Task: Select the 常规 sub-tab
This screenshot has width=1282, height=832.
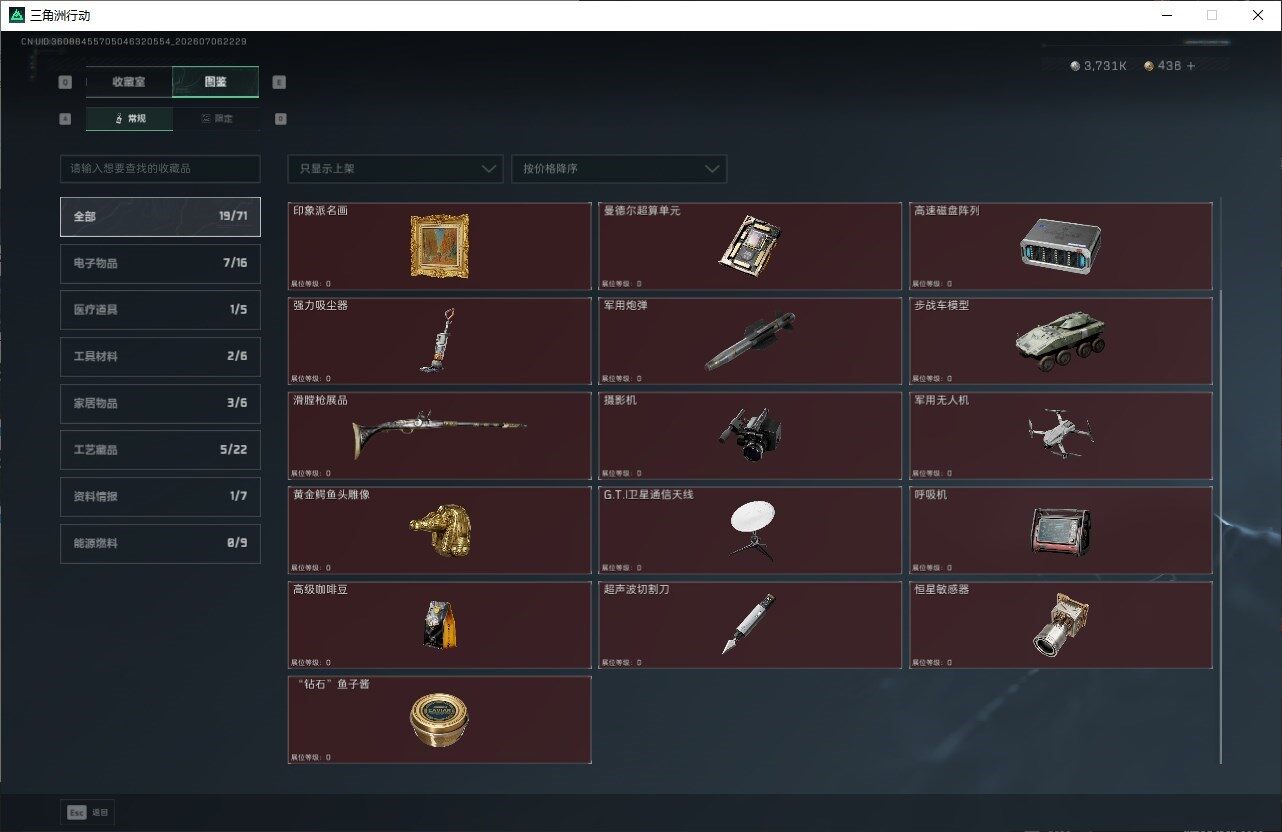Action: click(x=129, y=118)
